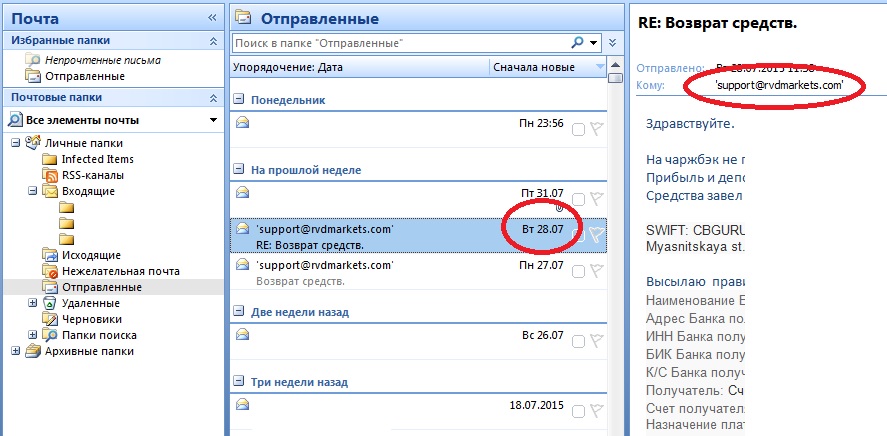The width and height of the screenshot is (887, 436).
Task: Collapse the Понедельник message group
Action: (239, 100)
